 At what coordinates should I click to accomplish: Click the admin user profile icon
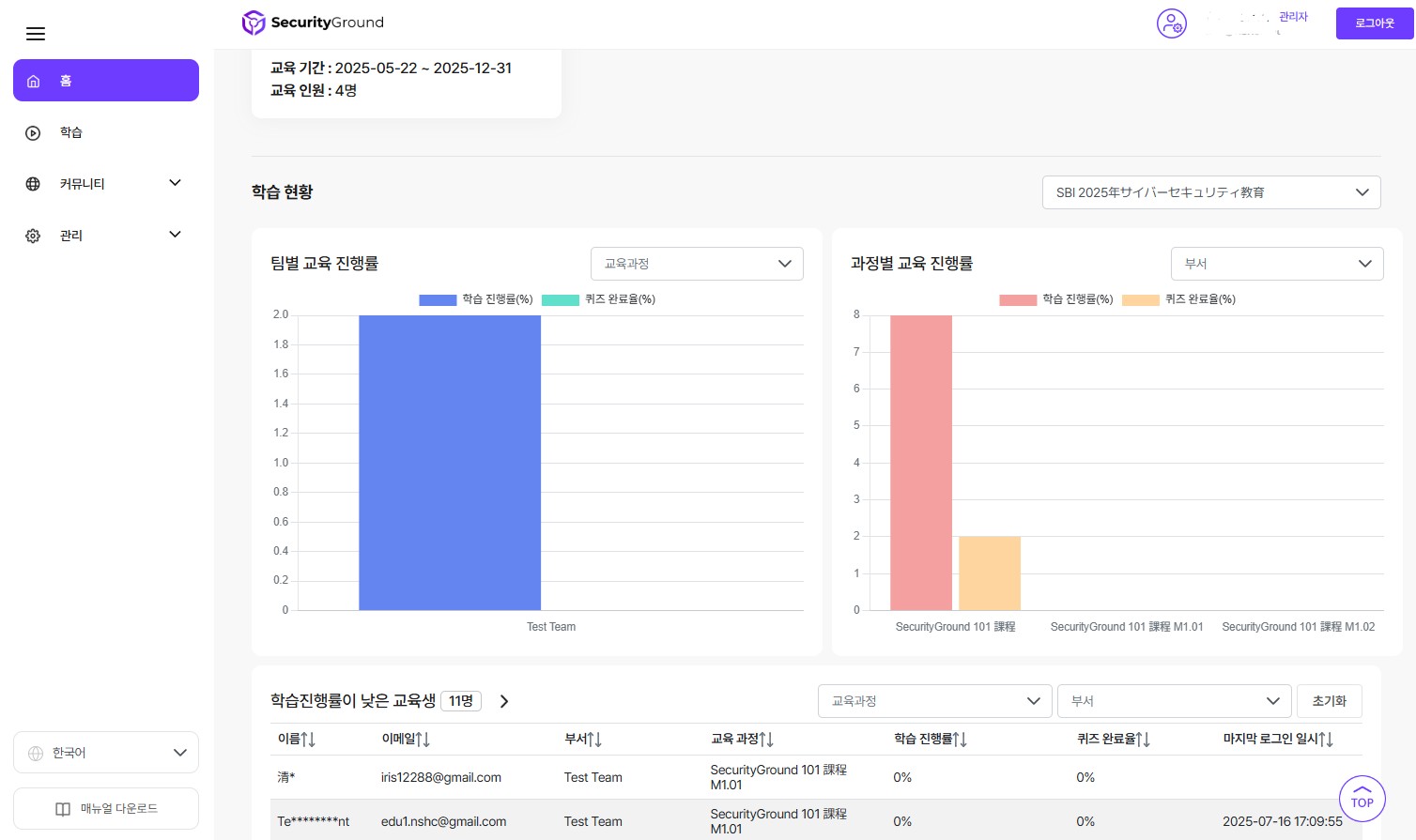click(1171, 23)
